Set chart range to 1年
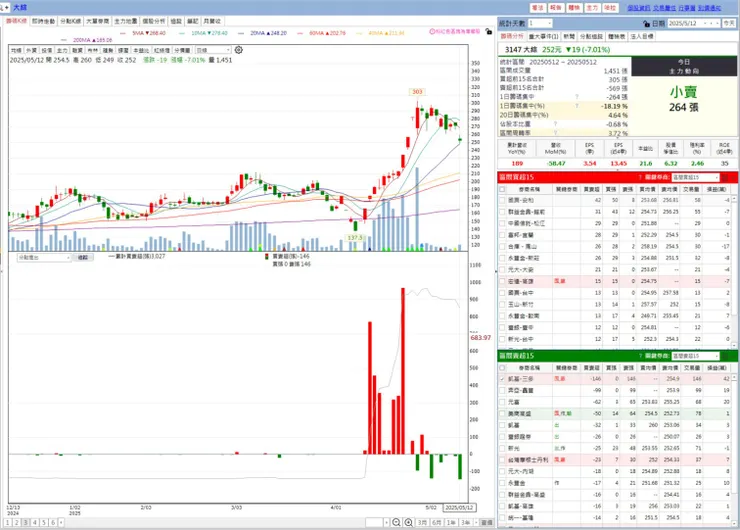 (x=452, y=522)
